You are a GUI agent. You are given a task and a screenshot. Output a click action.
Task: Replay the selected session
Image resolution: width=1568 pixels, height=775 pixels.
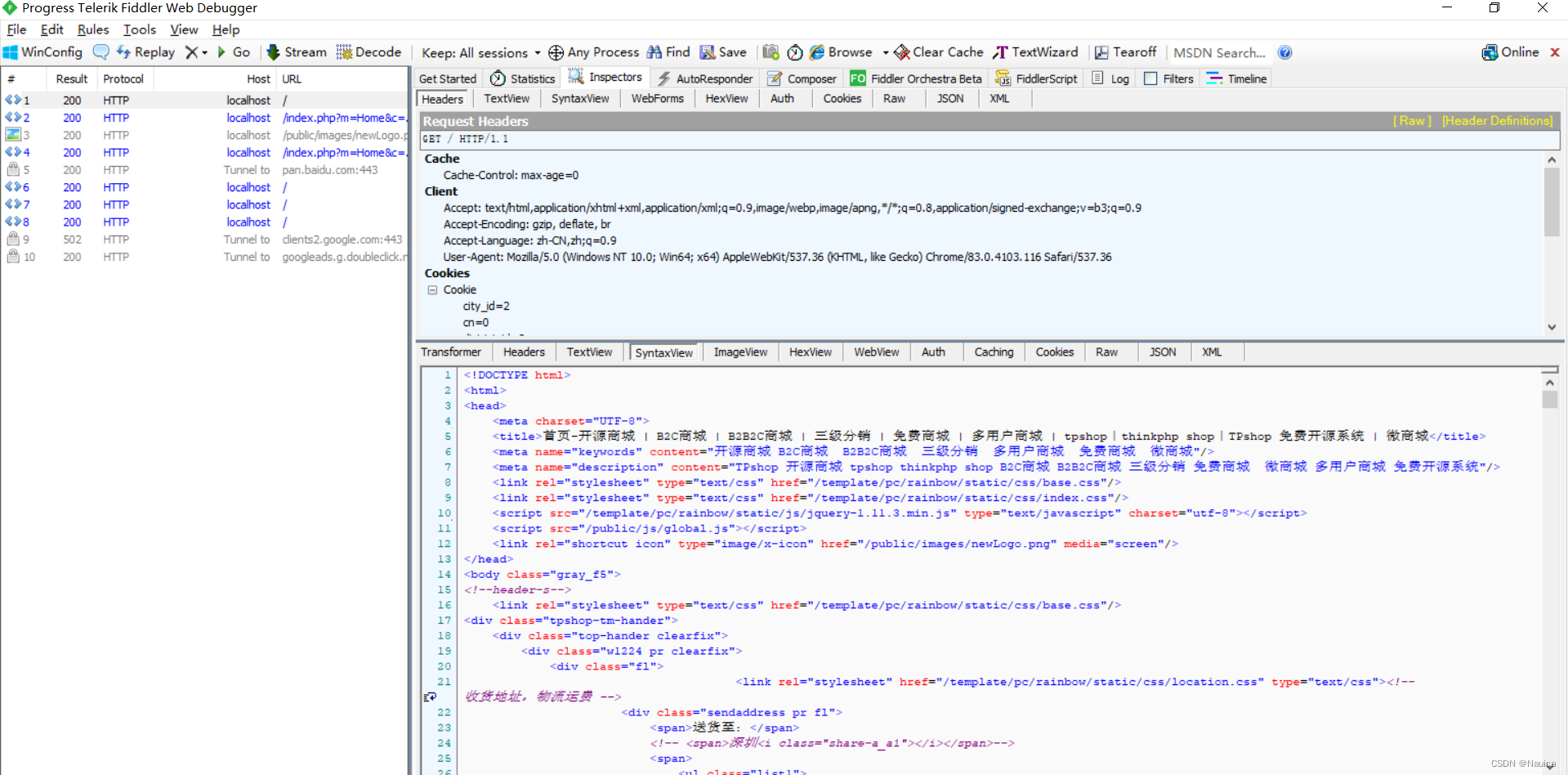[x=145, y=52]
